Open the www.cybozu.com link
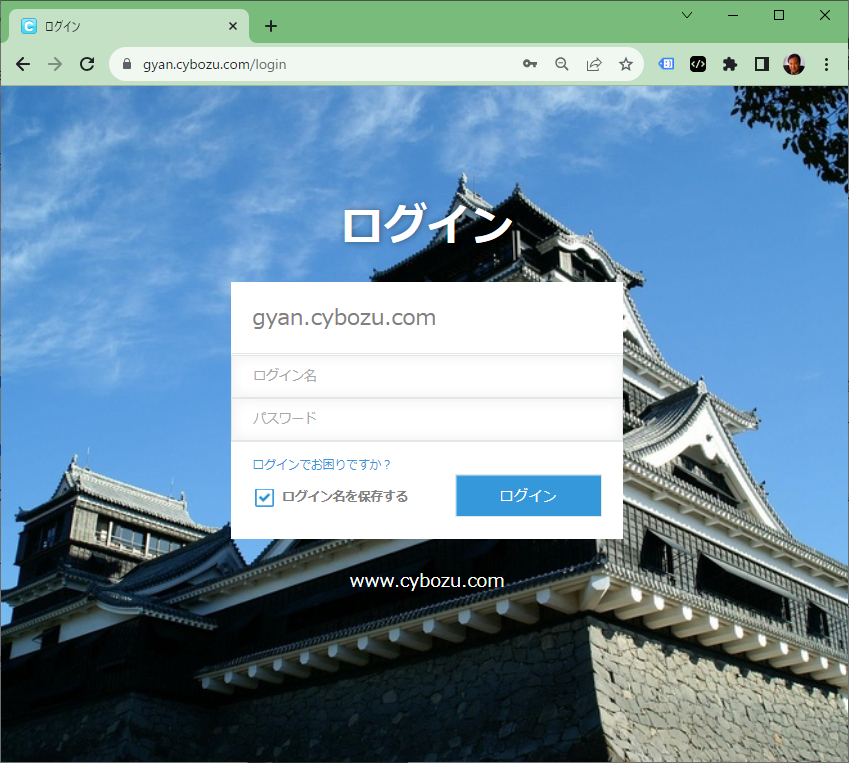 (x=427, y=581)
